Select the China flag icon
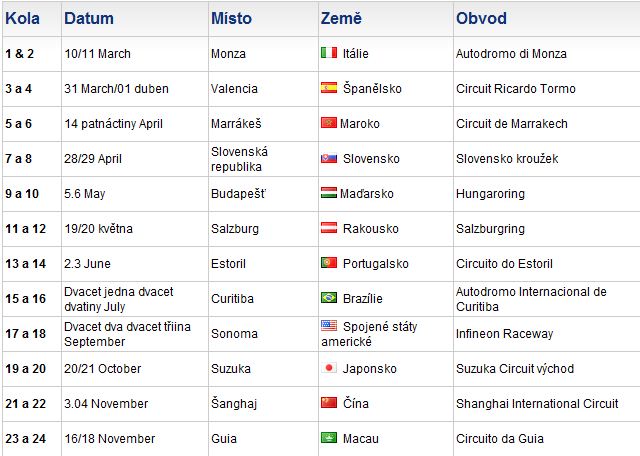 (x=329, y=403)
